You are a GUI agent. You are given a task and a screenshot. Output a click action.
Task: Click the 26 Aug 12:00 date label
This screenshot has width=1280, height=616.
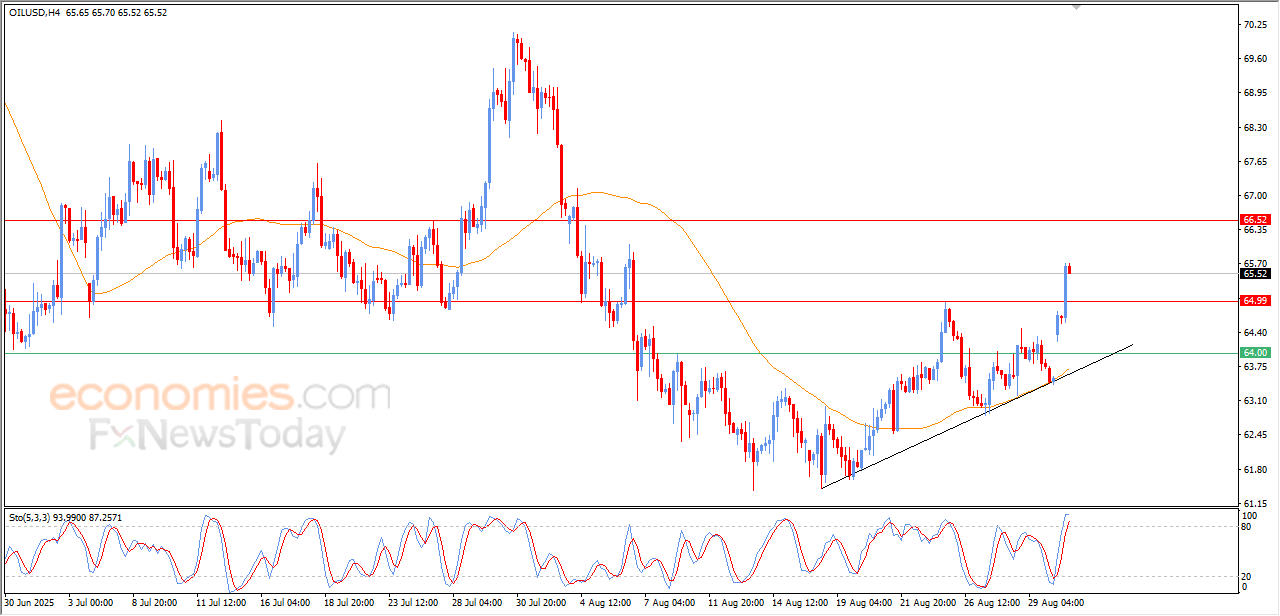coord(991,604)
